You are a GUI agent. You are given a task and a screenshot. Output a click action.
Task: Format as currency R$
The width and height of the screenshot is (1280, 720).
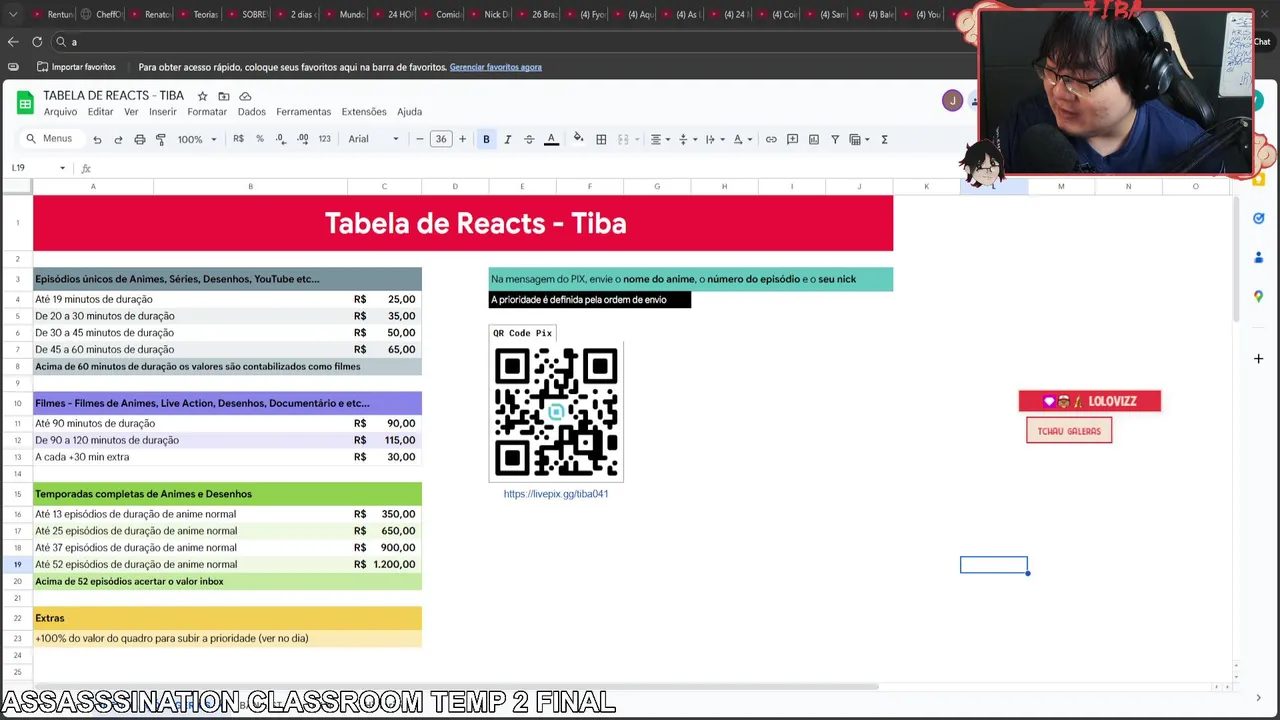coord(238,139)
